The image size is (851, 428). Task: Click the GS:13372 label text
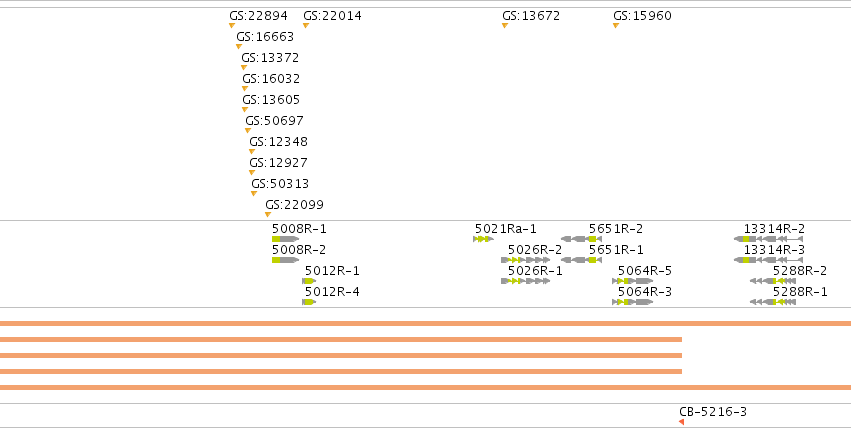(x=270, y=58)
